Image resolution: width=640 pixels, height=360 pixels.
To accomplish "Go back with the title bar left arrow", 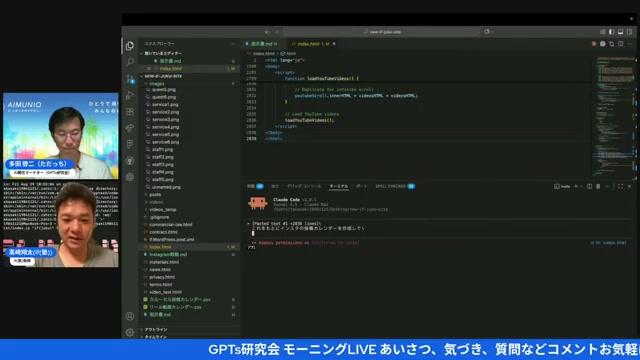I will point(267,32).
